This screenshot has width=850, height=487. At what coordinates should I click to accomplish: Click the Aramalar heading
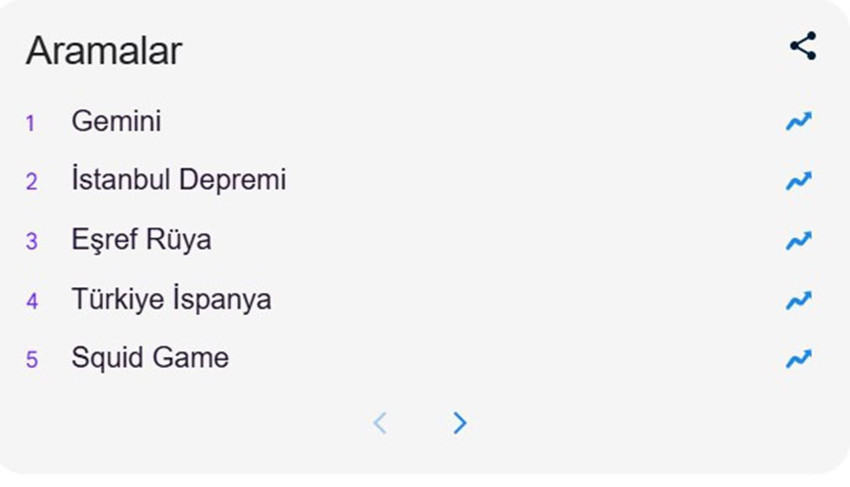[x=104, y=50]
